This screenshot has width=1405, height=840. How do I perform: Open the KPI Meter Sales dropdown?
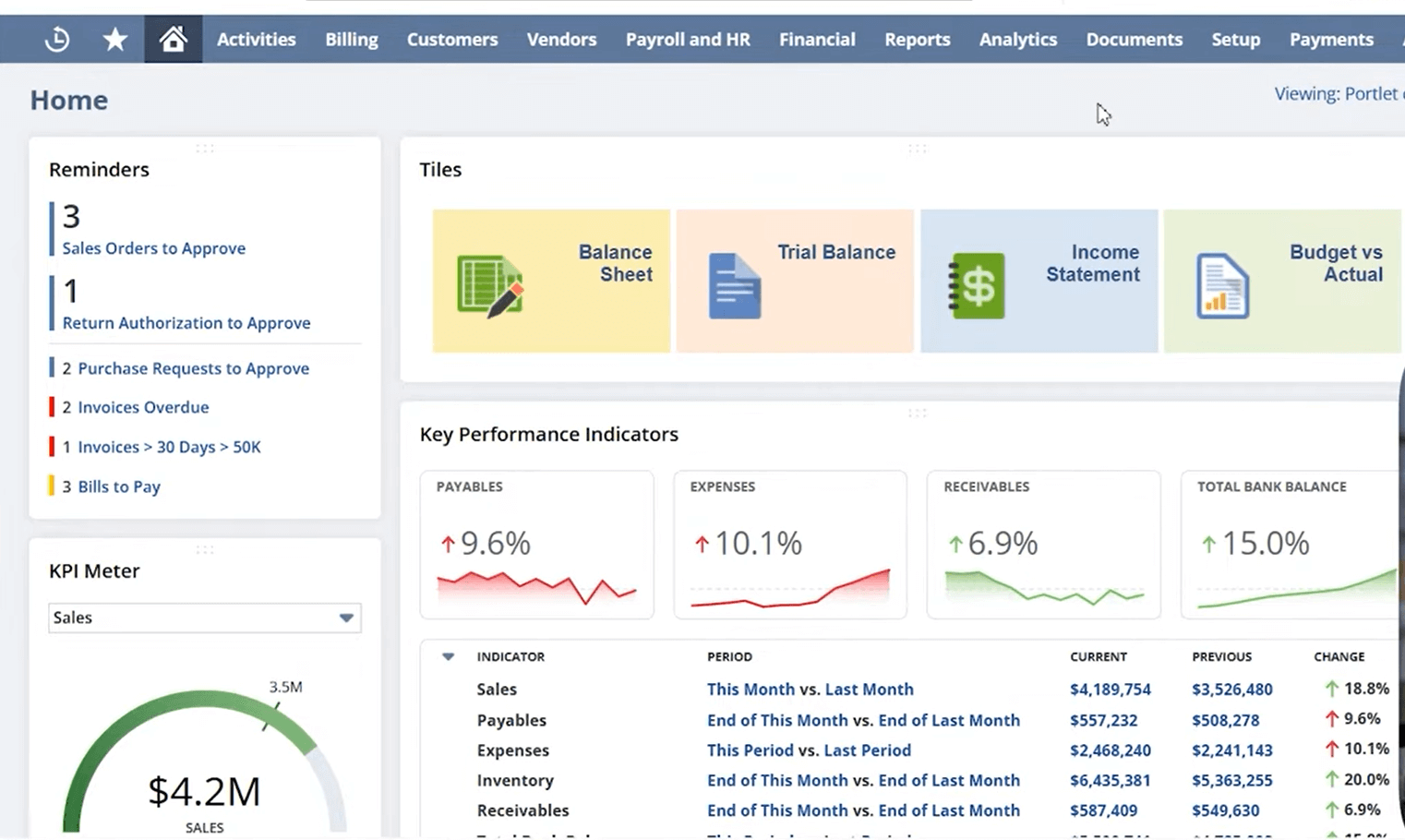pyautogui.click(x=204, y=618)
